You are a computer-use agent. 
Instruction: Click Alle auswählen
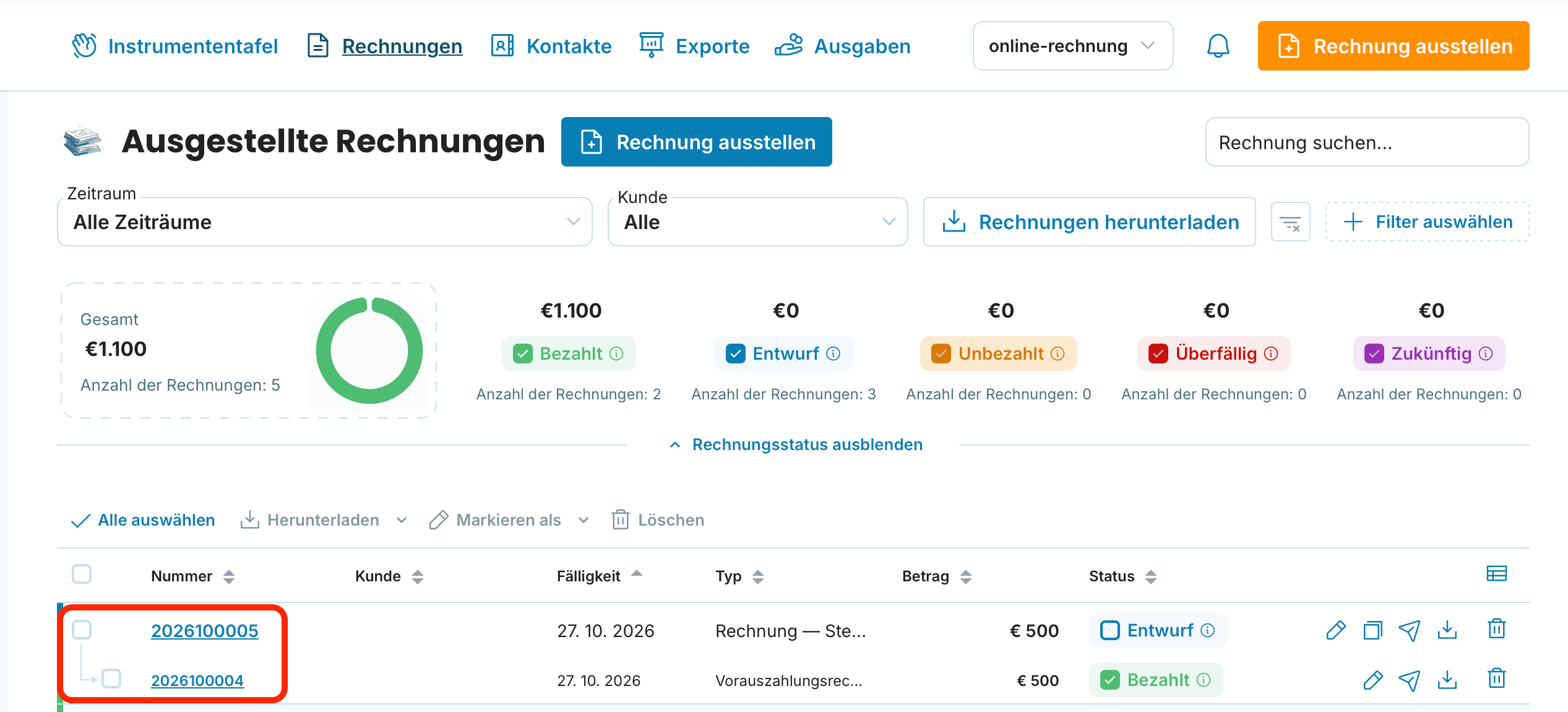click(x=143, y=520)
